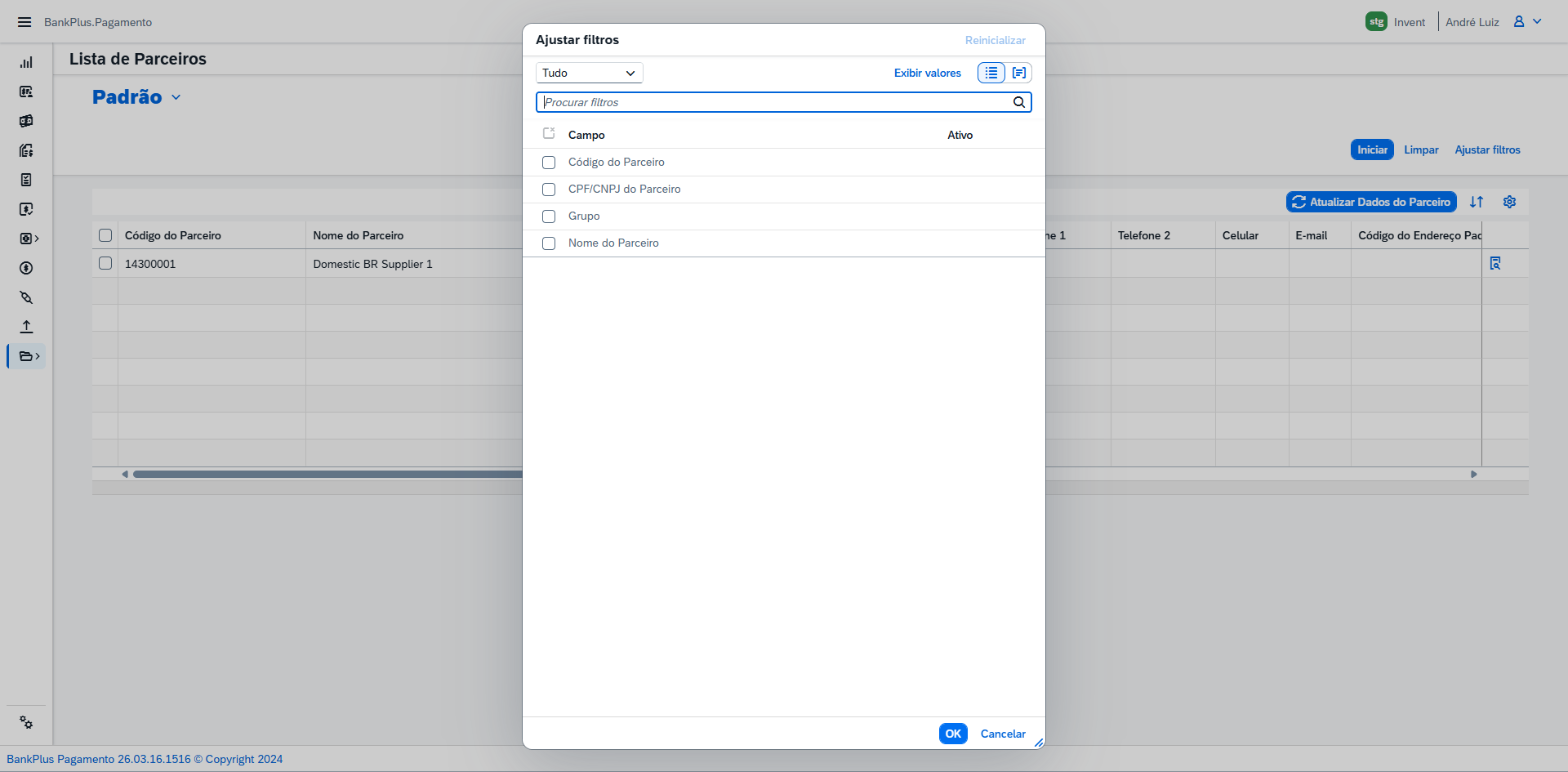Click Exibir valores link
The width and height of the screenshot is (1568, 772).
coord(927,73)
